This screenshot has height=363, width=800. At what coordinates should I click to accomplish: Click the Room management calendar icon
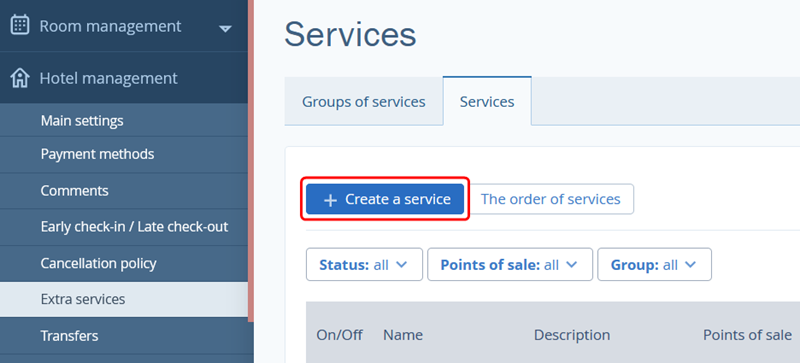(20, 25)
